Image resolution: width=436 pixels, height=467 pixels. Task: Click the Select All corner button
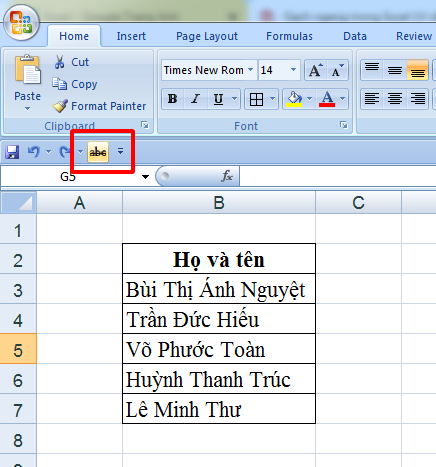coord(18,203)
